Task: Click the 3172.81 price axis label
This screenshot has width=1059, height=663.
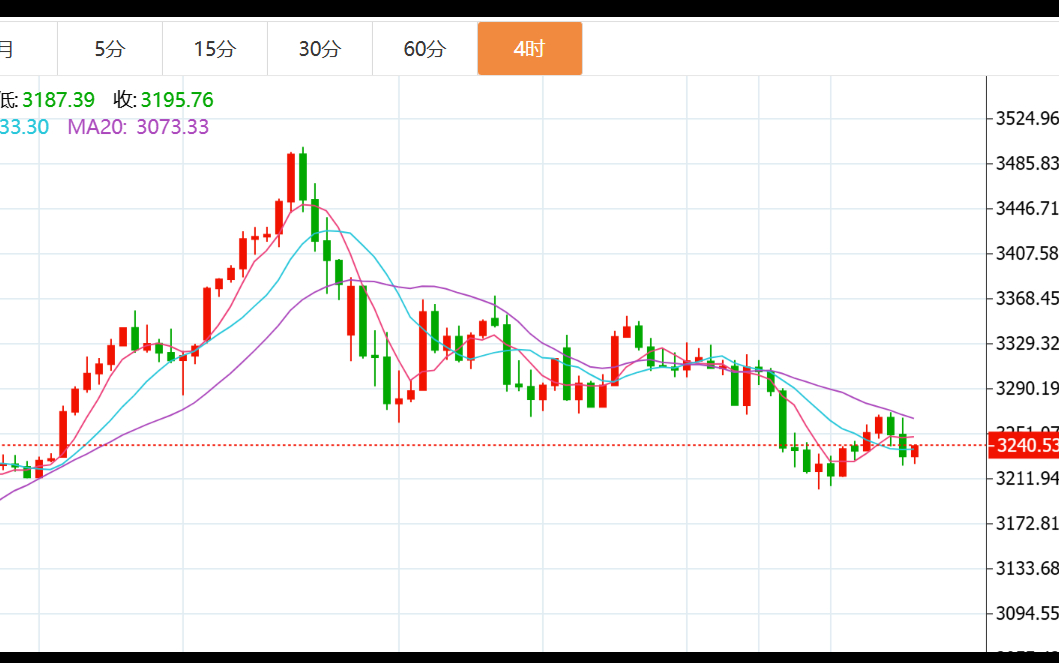Action: pos(1027,523)
